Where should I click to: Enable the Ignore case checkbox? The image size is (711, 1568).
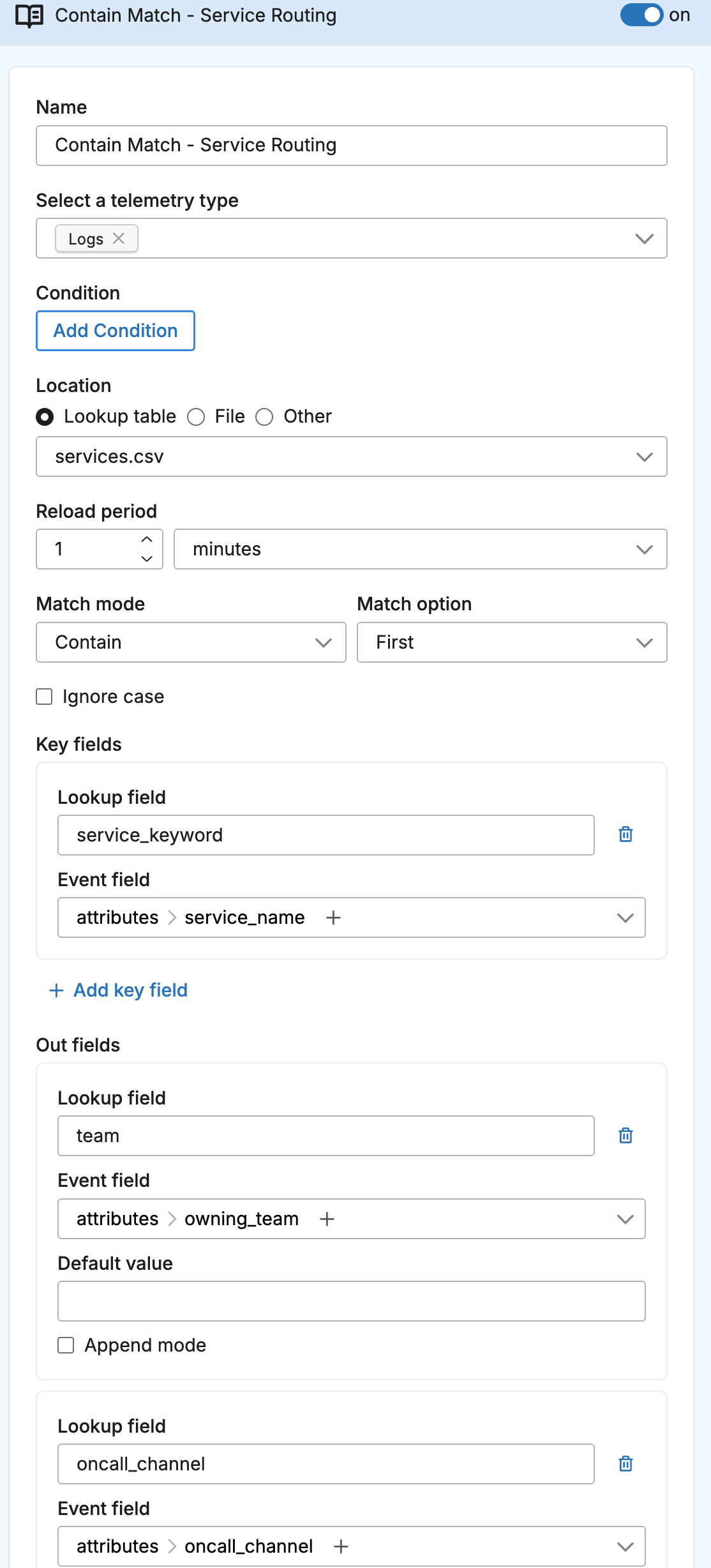[x=45, y=697]
